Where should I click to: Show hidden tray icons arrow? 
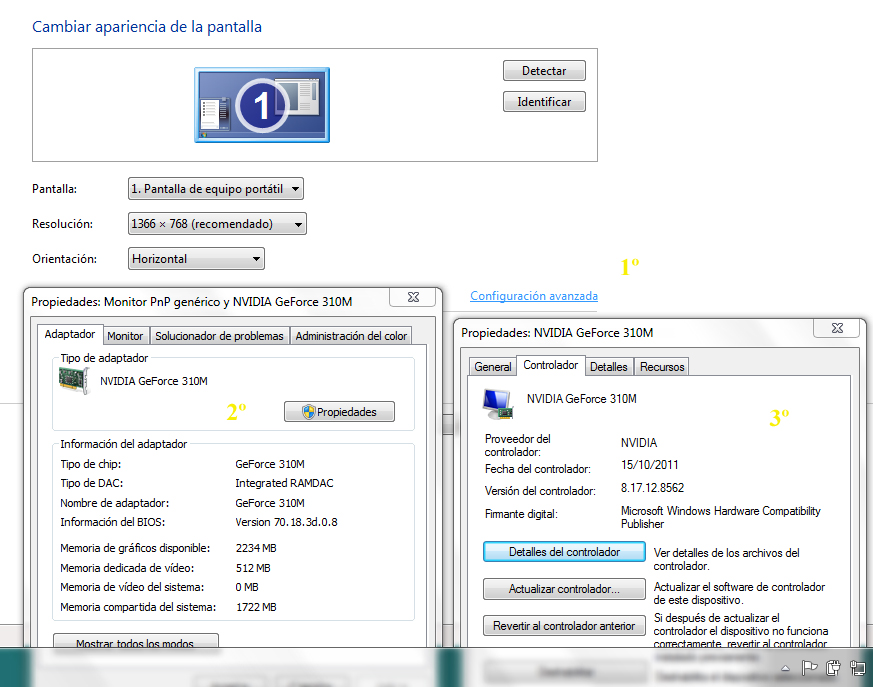(786, 668)
